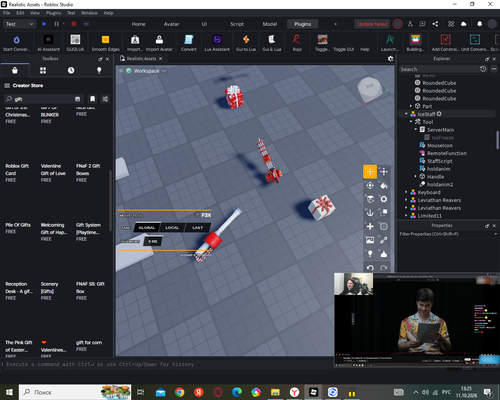Image resolution: width=500 pixels, height=400 pixels.
Task: Switch to the Avatar ribbon tab
Action: [171, 24]
